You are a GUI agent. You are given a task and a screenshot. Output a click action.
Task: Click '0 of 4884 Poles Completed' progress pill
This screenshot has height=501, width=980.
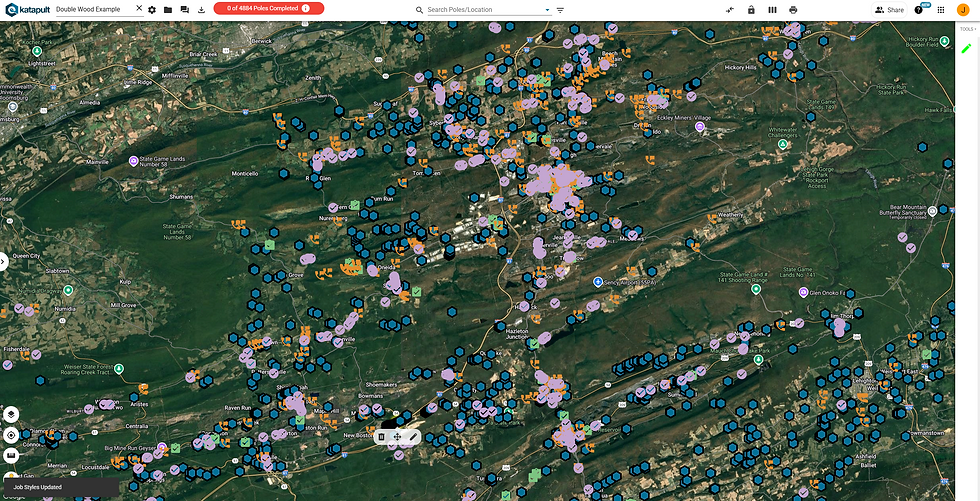coord(269,9)
